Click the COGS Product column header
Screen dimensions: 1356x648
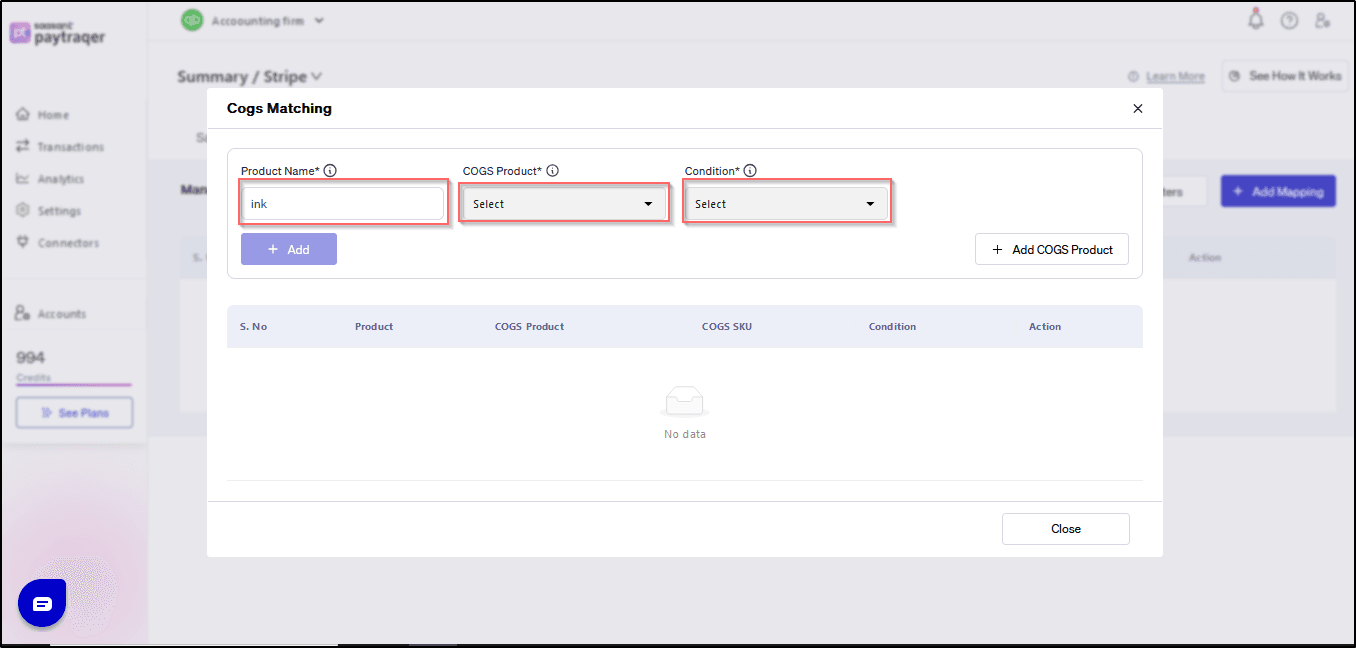pyautogui.click(x=529, y=327)
